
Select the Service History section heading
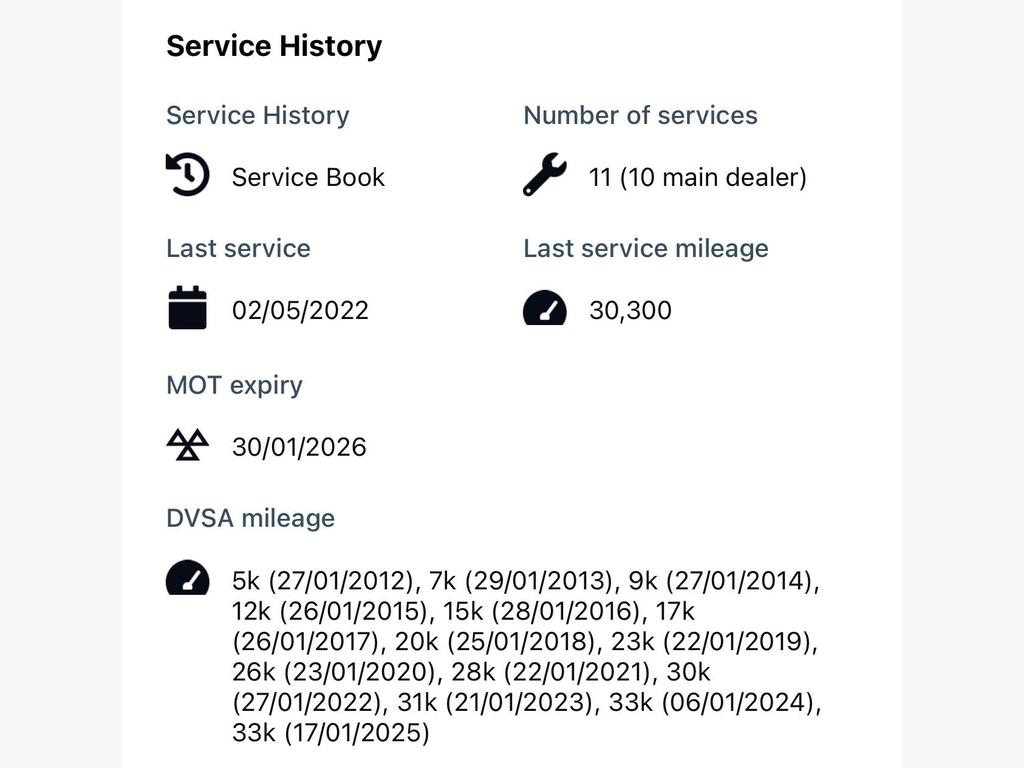pos(274,46)
